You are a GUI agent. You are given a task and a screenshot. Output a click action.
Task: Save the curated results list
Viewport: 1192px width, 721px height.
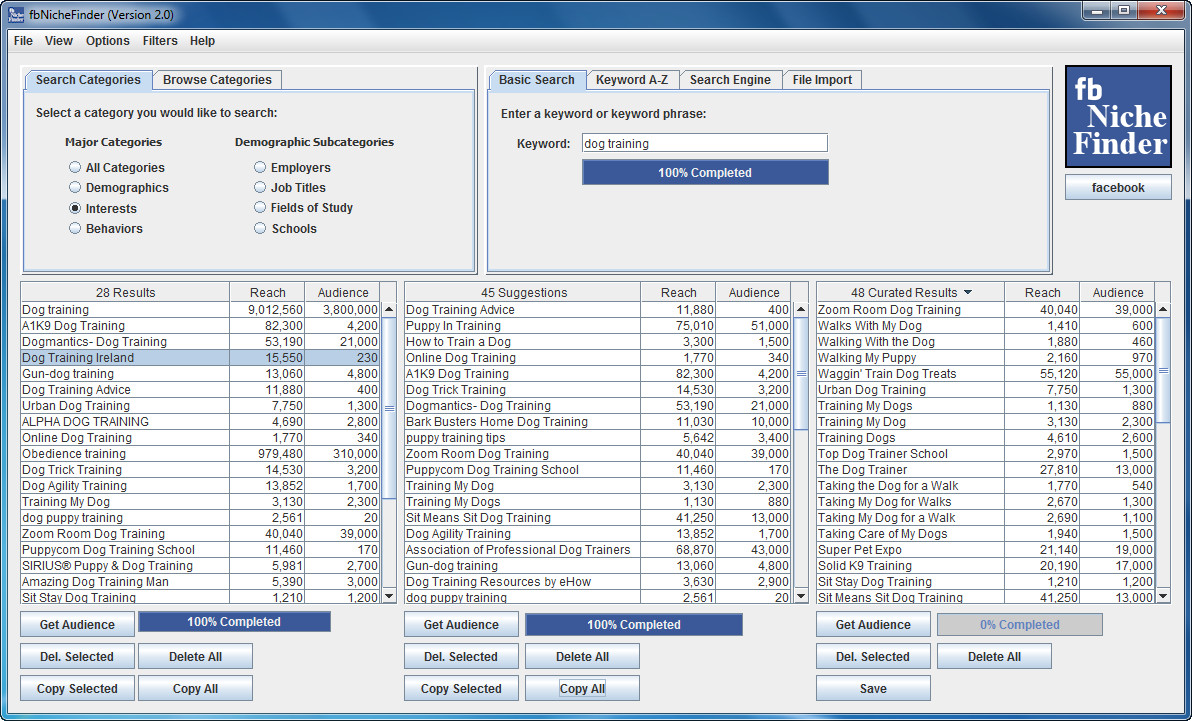pos(873,688)
